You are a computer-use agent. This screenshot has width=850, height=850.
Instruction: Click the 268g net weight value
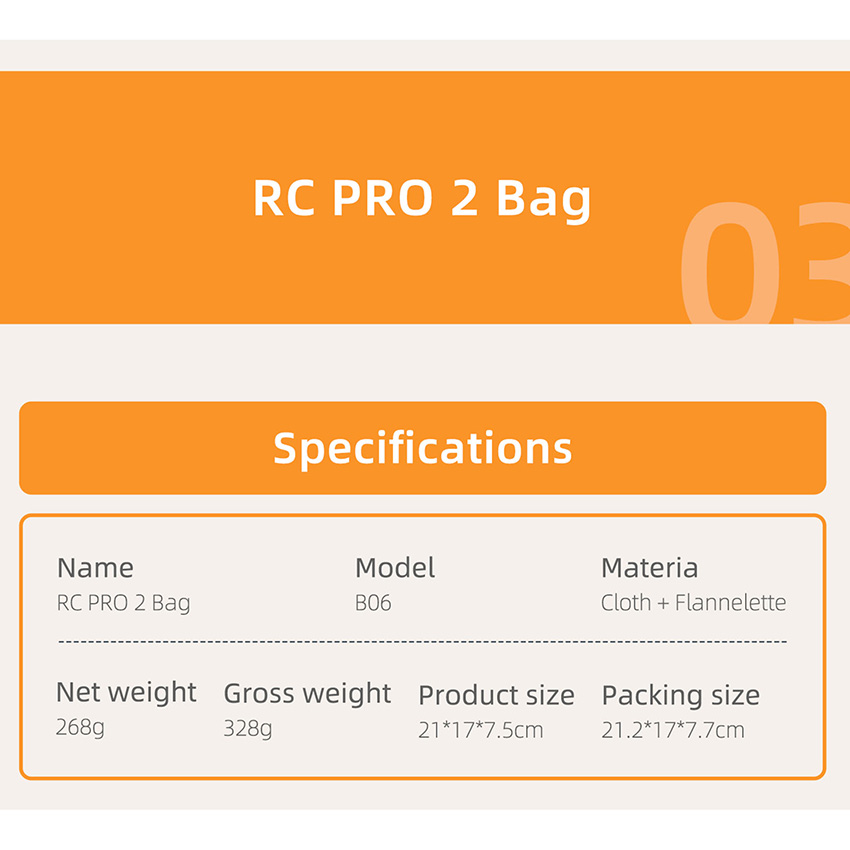click(x=80, y=727)
